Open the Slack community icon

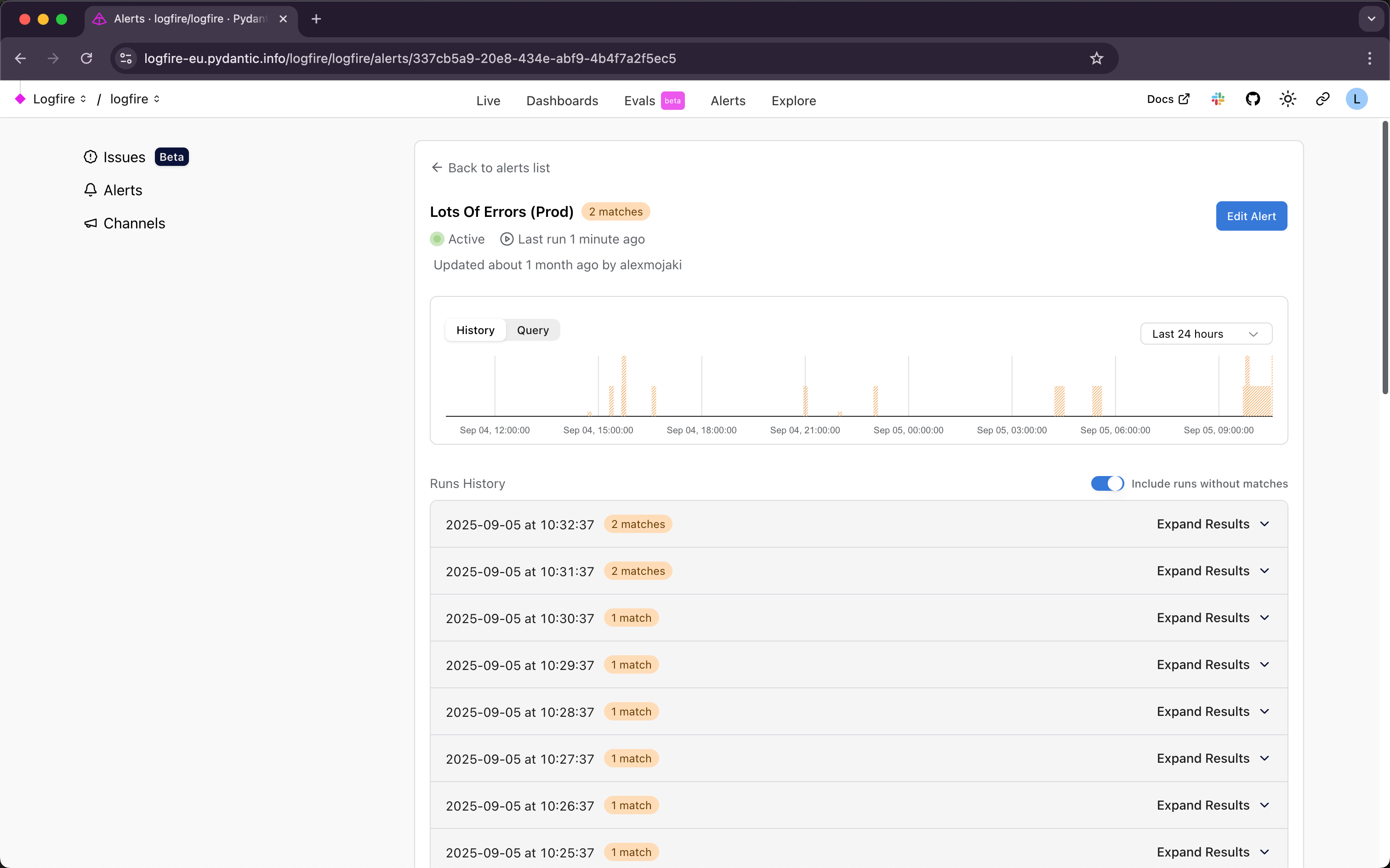1218,99
